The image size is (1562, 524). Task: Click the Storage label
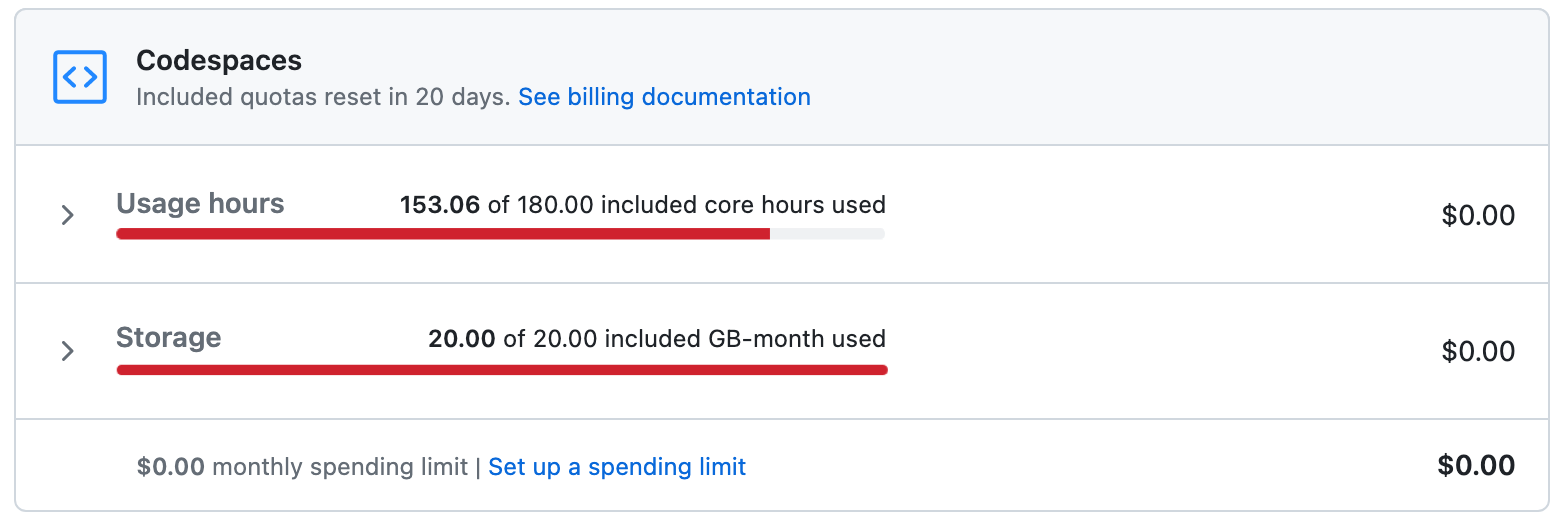pyautogui.click(x=168, y=338)
